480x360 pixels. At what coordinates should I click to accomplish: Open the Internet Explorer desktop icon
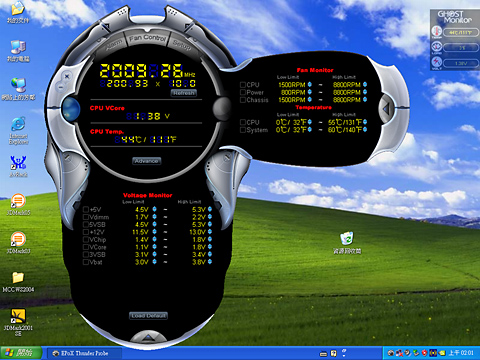pos(18,131)
